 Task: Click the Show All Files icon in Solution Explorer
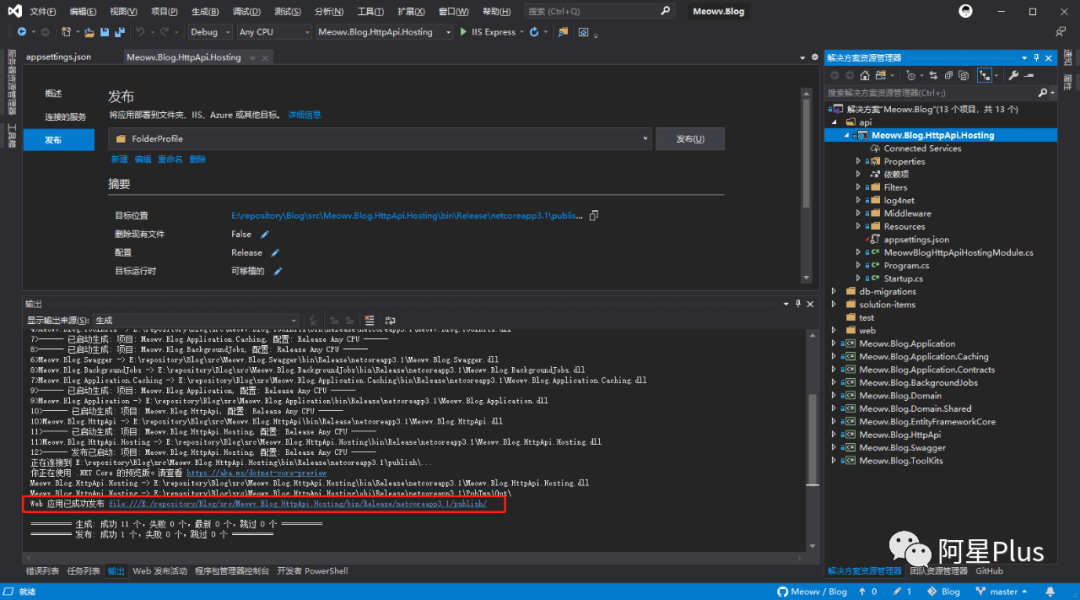(964, 76)
